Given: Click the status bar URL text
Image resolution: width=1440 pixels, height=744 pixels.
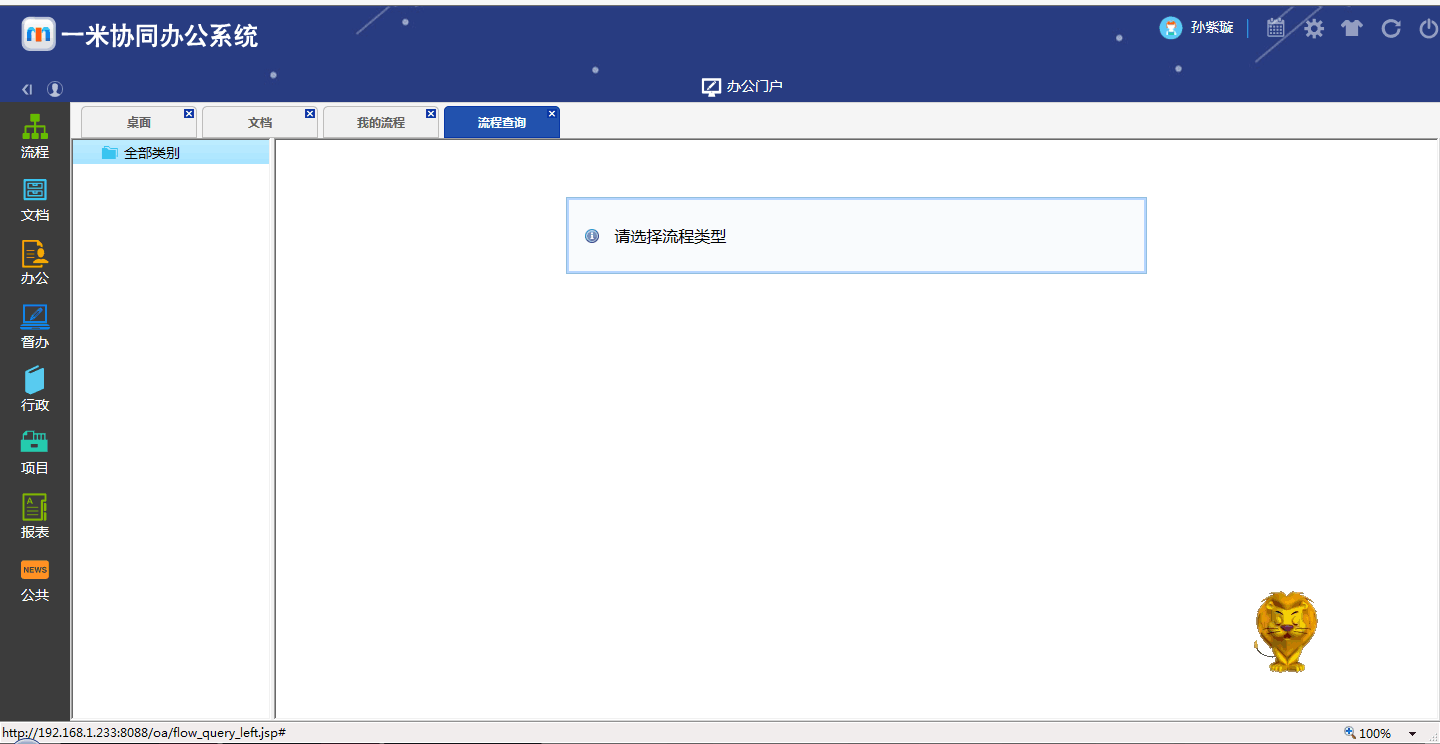Looking at the screenshot, I should (144, 733).
